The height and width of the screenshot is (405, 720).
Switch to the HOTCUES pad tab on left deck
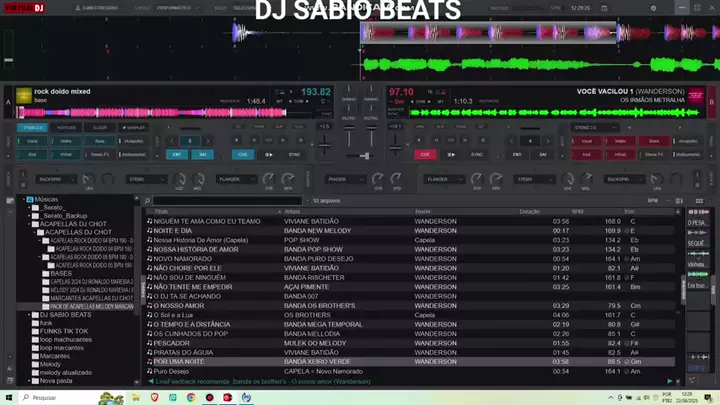[67, 128]
